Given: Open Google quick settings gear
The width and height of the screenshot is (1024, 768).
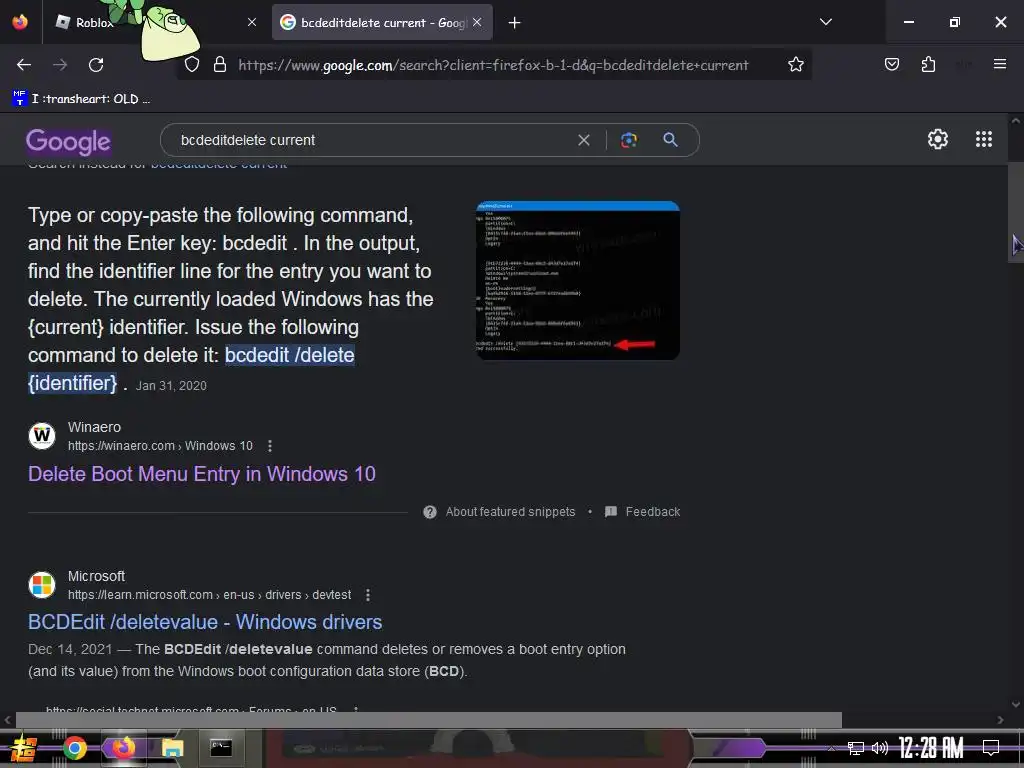Looking at the screenshot, I should pos(938,139).
